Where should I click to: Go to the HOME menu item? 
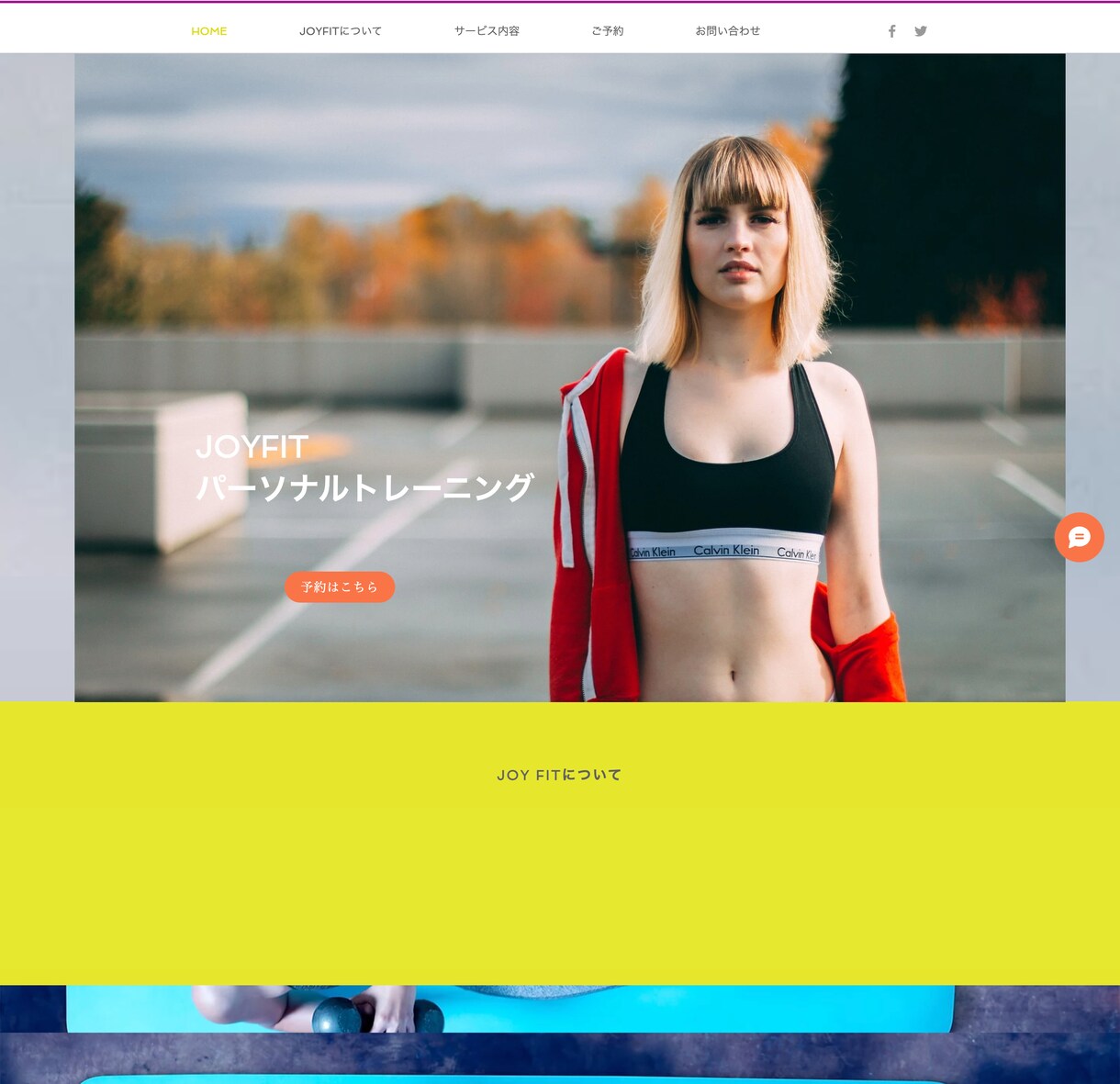pyautogui.click(x=209, y=31)
